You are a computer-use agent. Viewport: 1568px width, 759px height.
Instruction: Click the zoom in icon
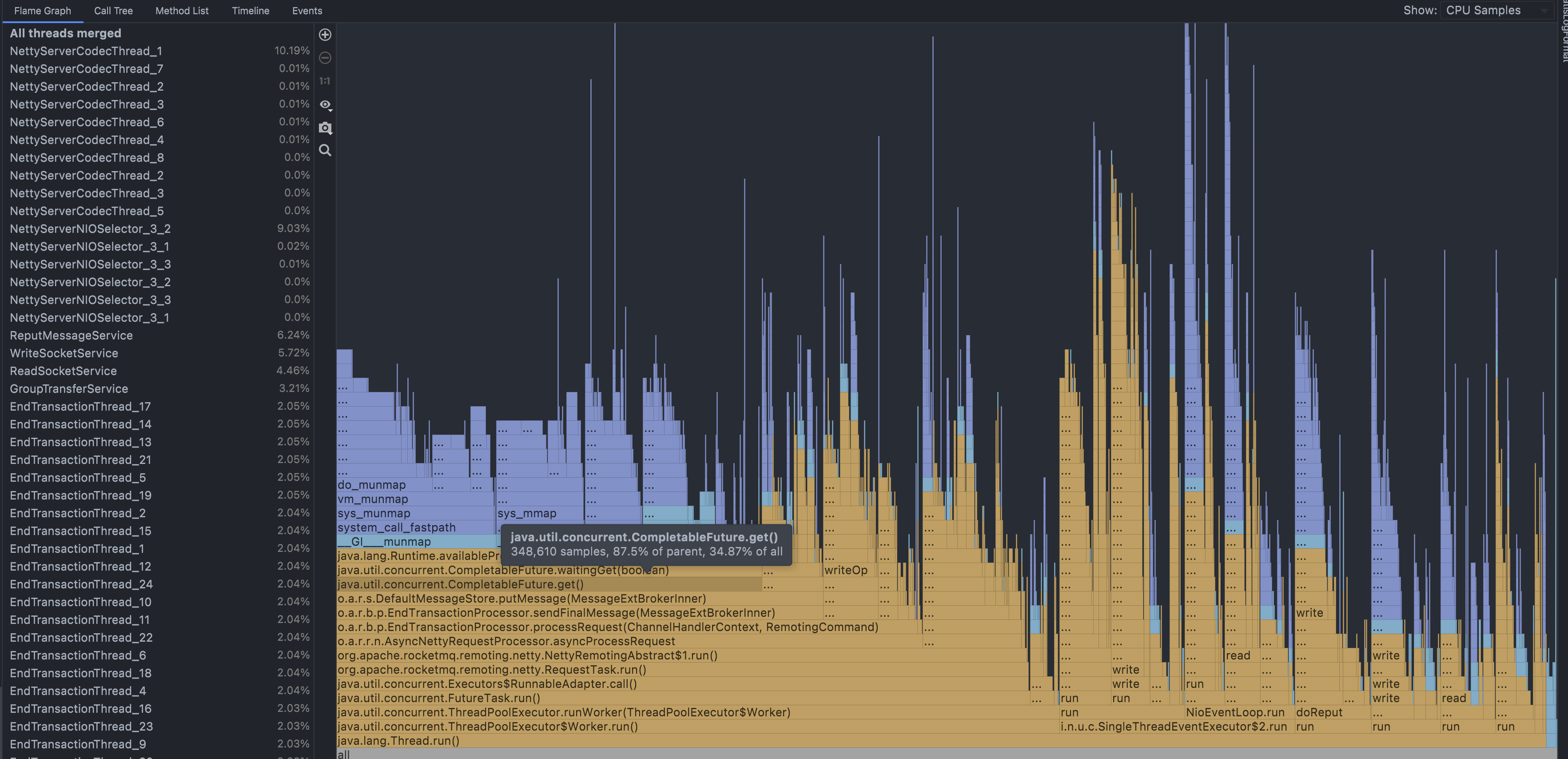pos(325,35)
